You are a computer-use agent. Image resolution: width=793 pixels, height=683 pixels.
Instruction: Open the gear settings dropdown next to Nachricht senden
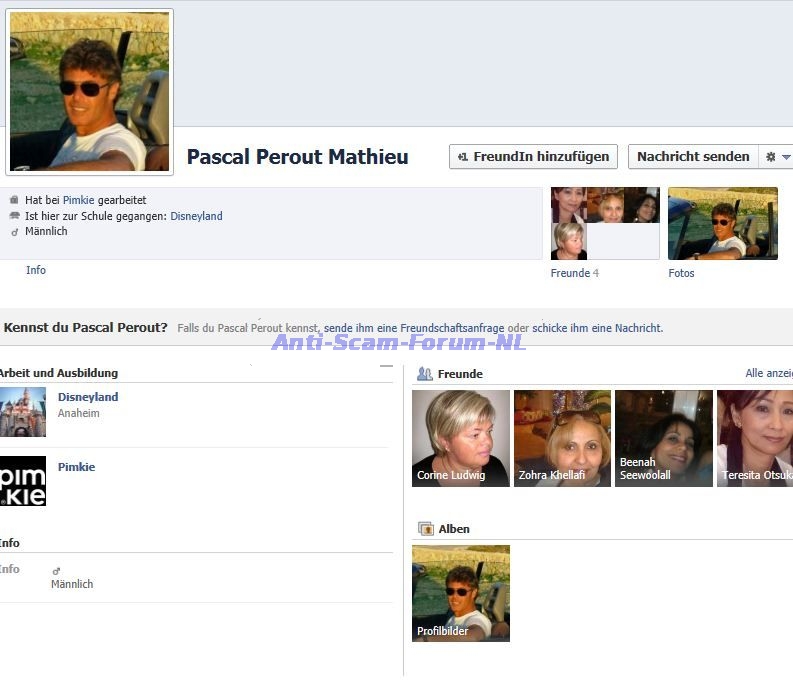pyautogui.click(x=777, y=157)
